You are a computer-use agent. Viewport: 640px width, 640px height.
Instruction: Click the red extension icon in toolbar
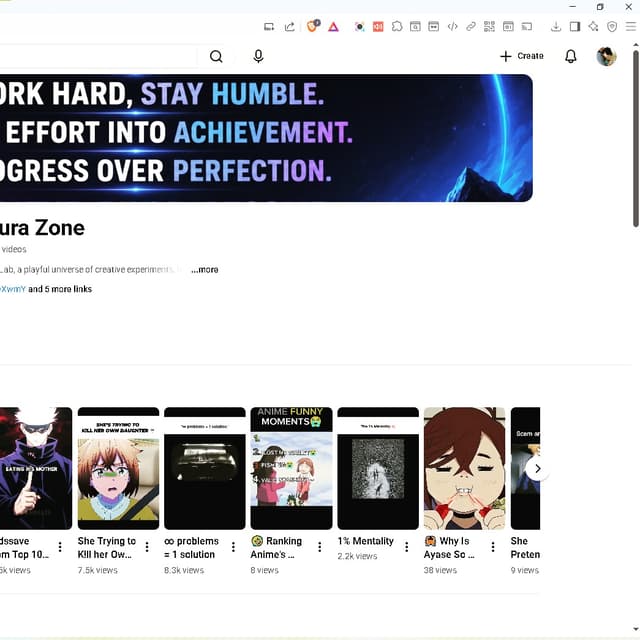tap(378, 27)
